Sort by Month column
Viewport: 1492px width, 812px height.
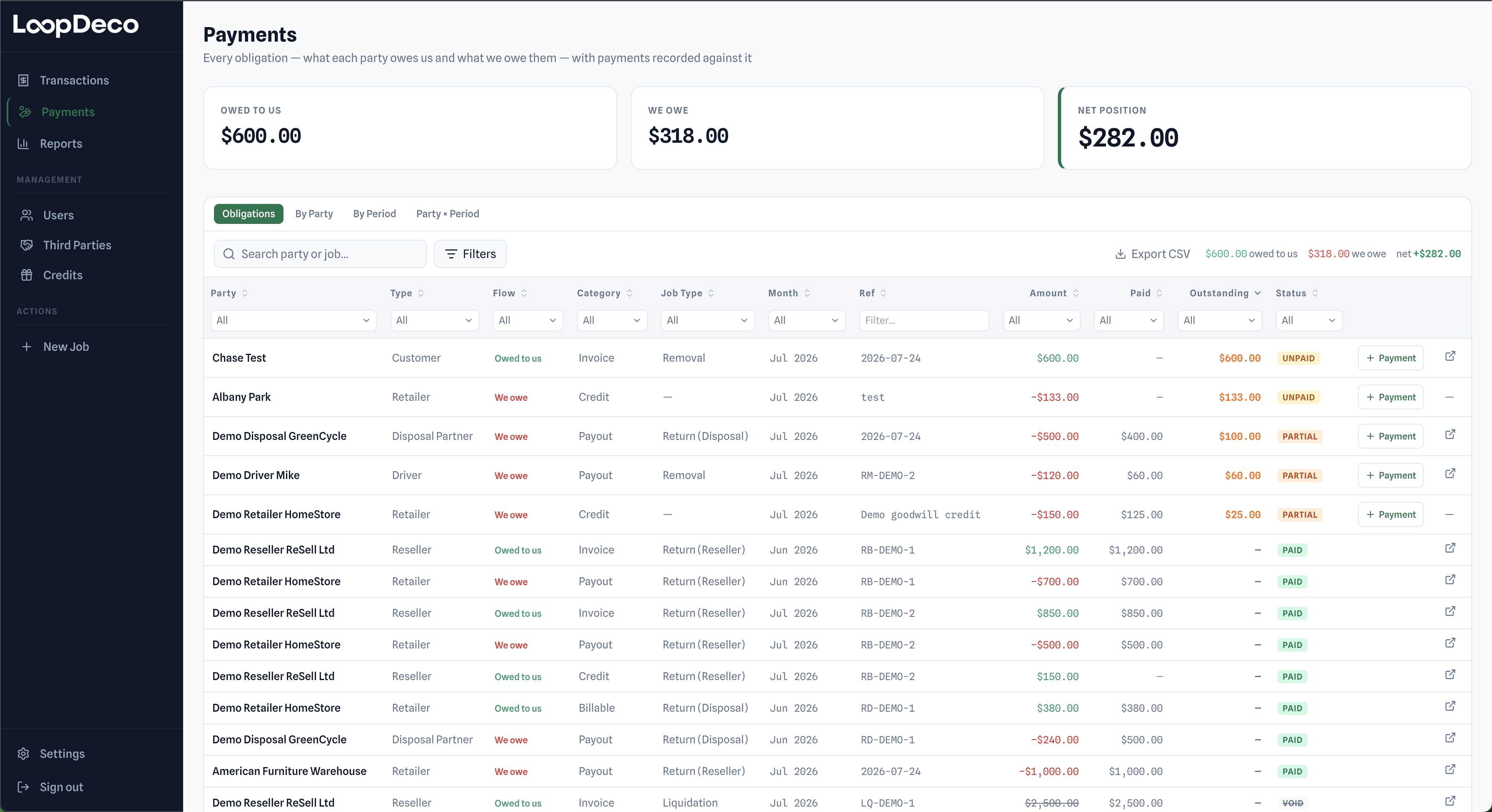(789, 293)
